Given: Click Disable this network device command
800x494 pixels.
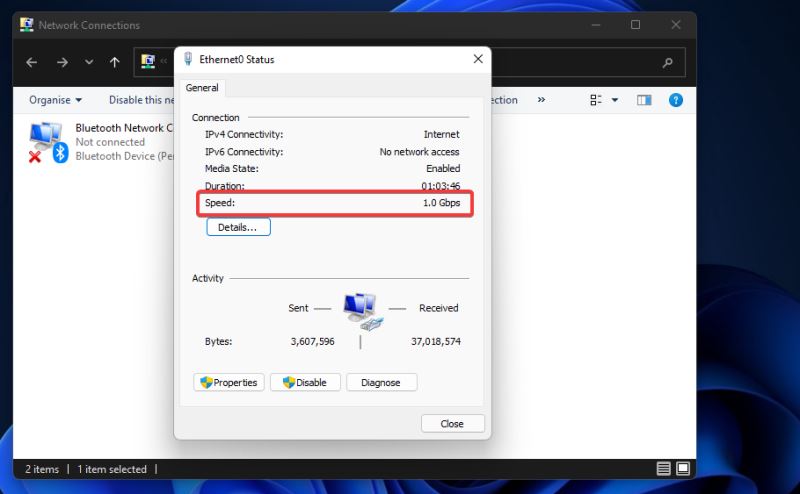Looking at the screenshot, I should click(140, 100).
